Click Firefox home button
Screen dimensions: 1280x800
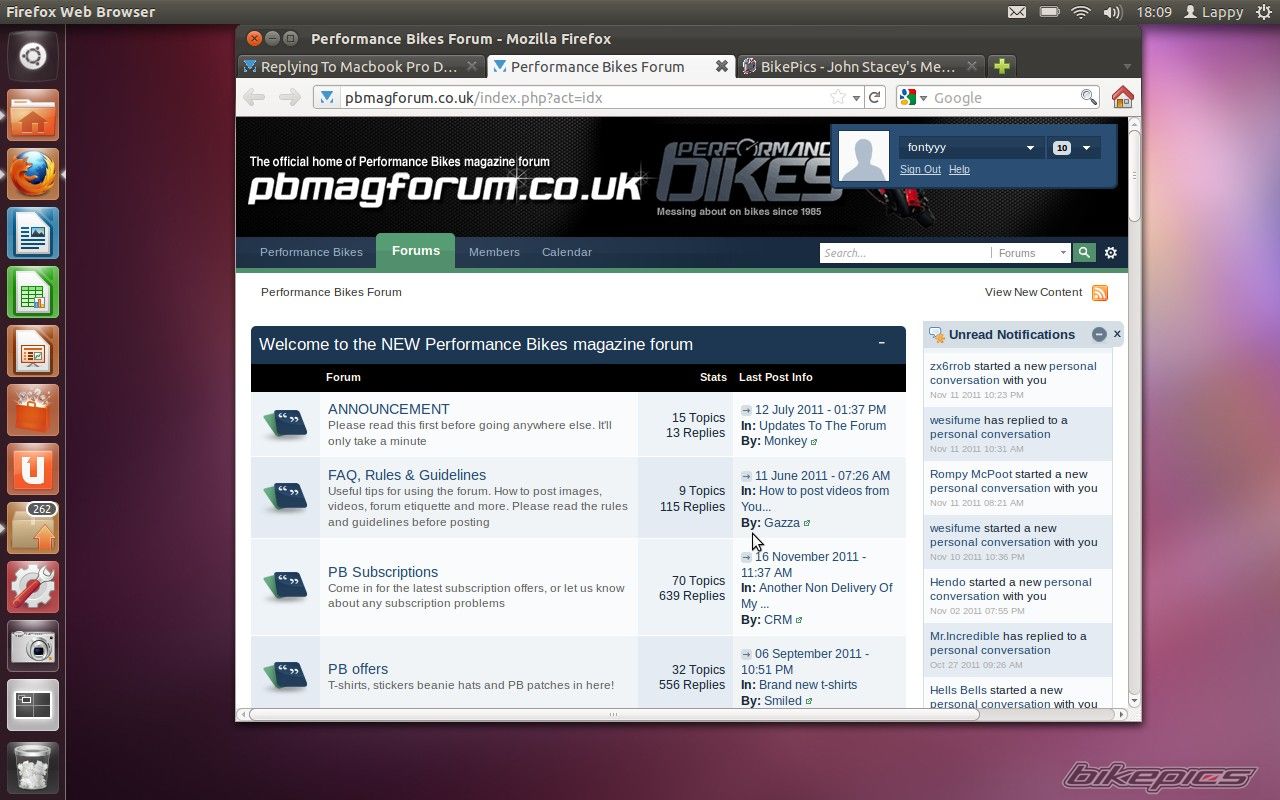pos(1122,97)
